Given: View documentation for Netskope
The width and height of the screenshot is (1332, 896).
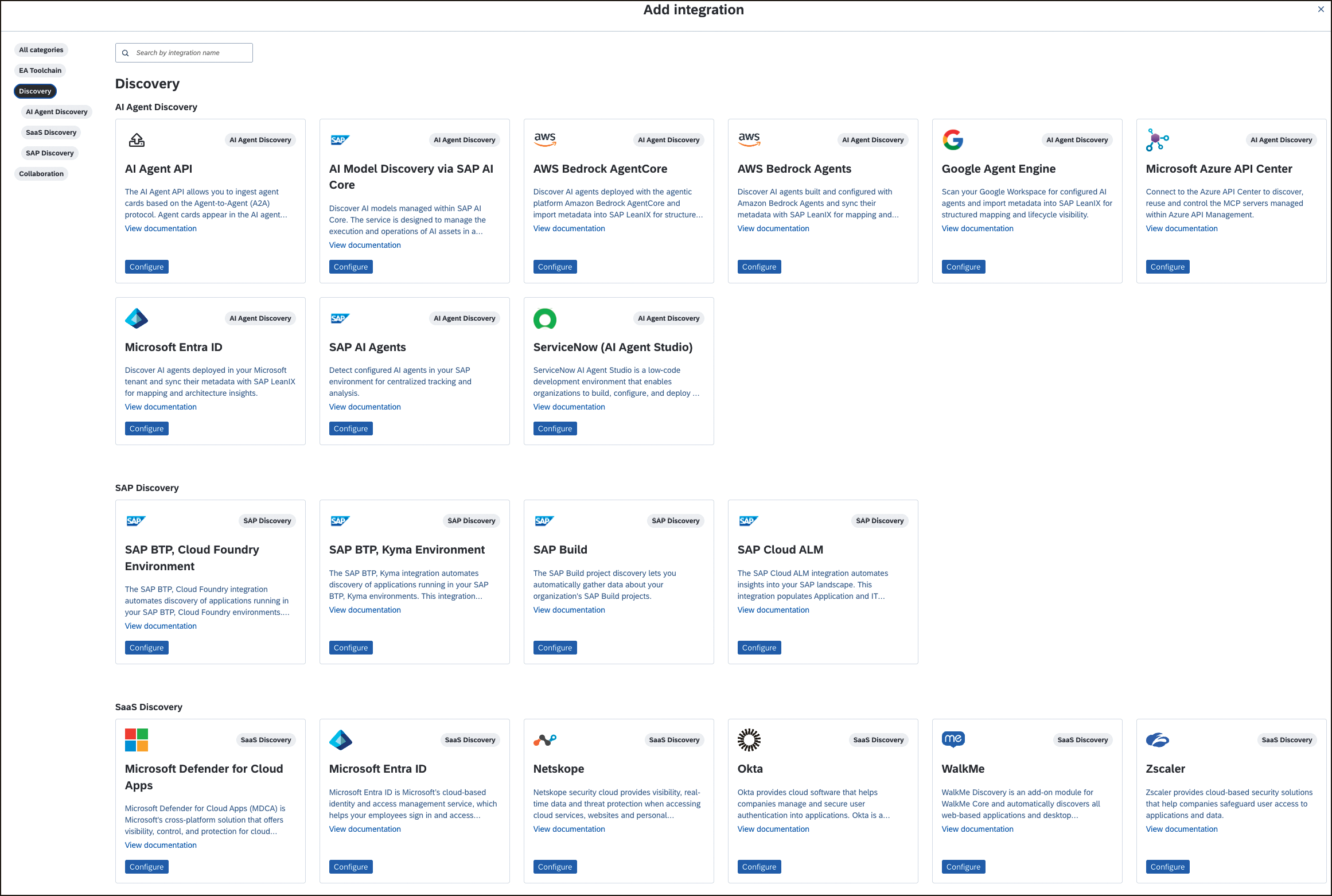Looking at the screenshot, I should pos(569,829).
